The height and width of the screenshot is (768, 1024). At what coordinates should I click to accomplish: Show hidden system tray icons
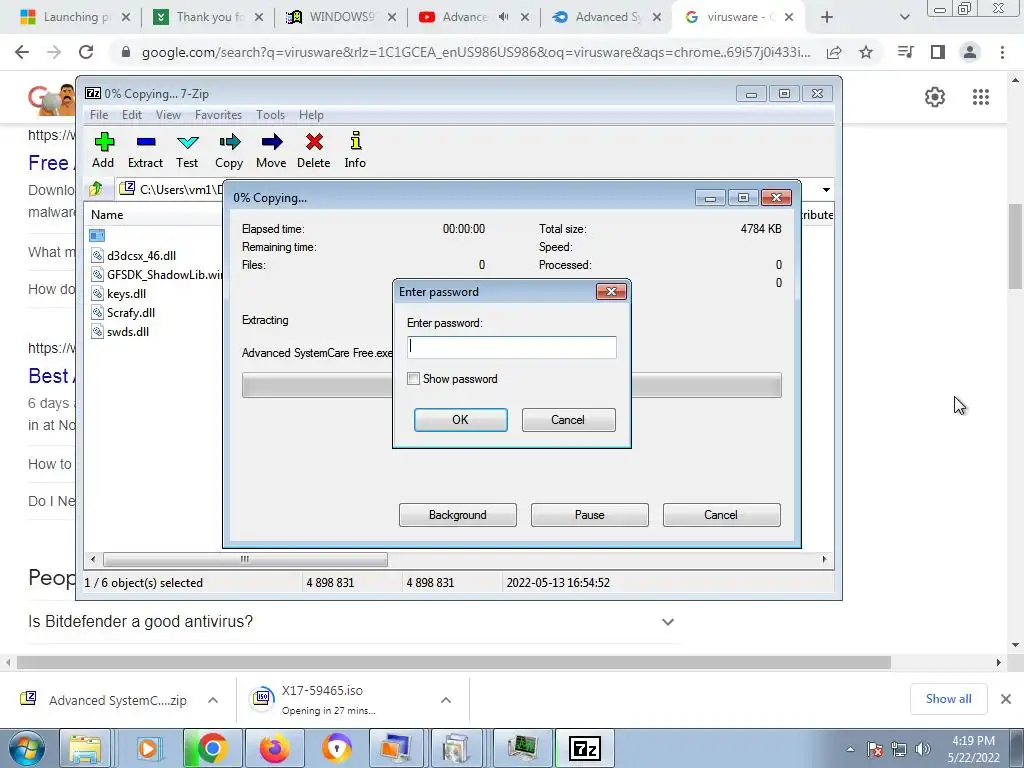(x=850, y=750)
